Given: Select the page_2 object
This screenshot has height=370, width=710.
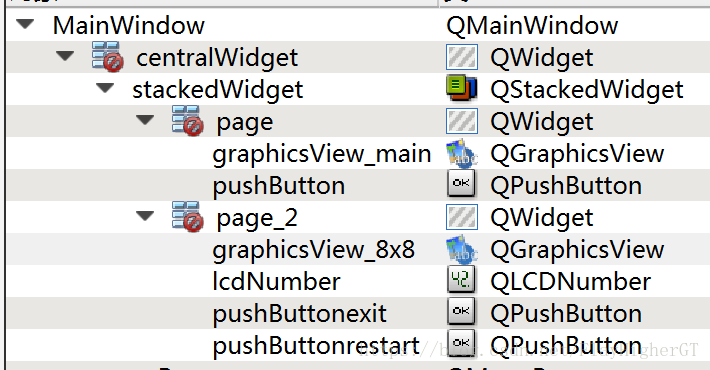Looking at the screenshot, I should pyautogui.click(x=257, y=219).
